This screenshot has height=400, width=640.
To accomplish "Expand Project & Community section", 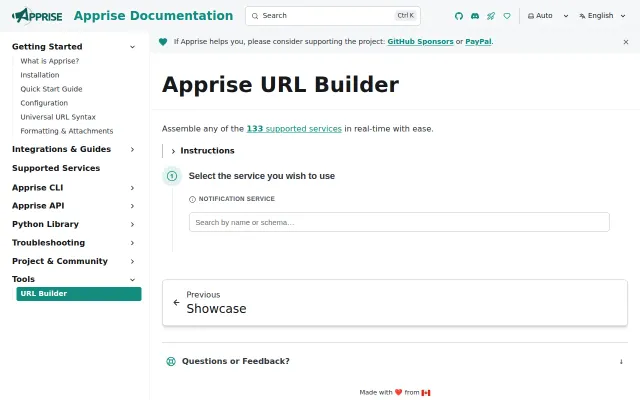I will tap(132, 261).
